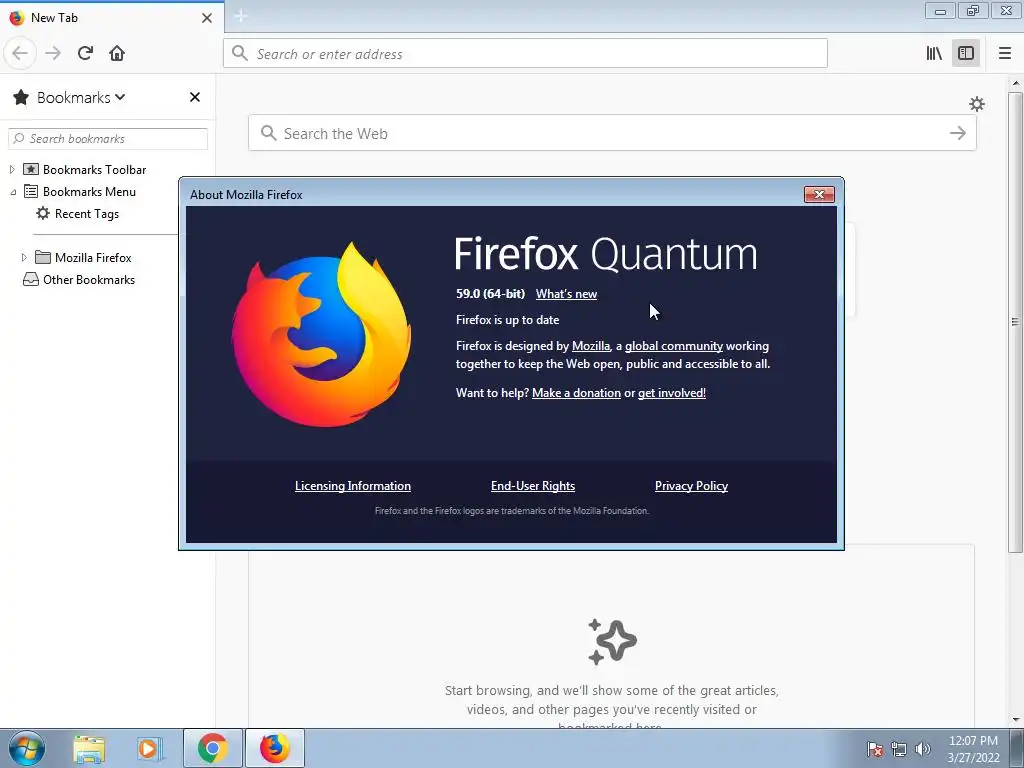Screen dimensions: 1024x768
Task: Open new tab page preferences gear
Action: pyautogui.click(x=976, y=104)
